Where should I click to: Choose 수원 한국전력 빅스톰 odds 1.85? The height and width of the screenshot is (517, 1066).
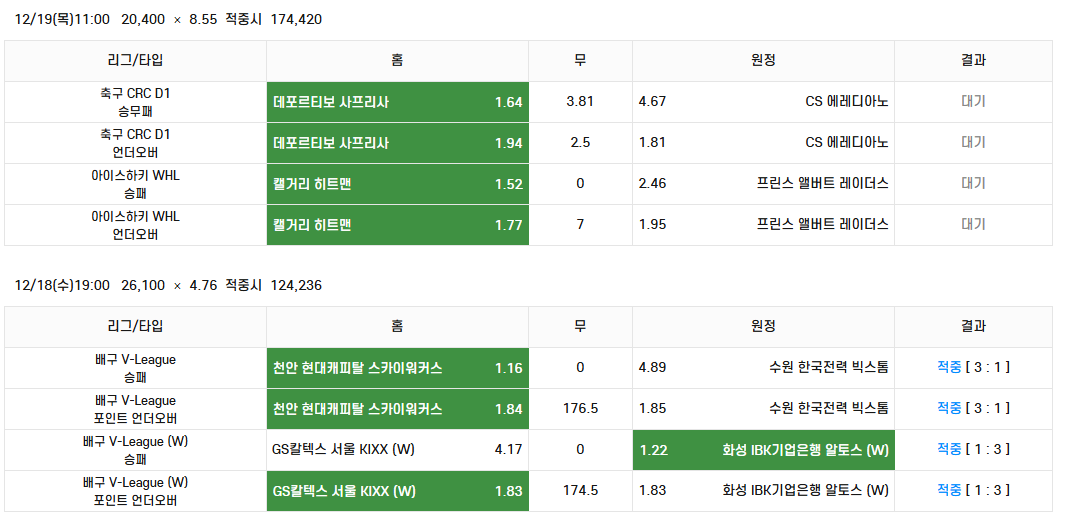pos(763,409)
